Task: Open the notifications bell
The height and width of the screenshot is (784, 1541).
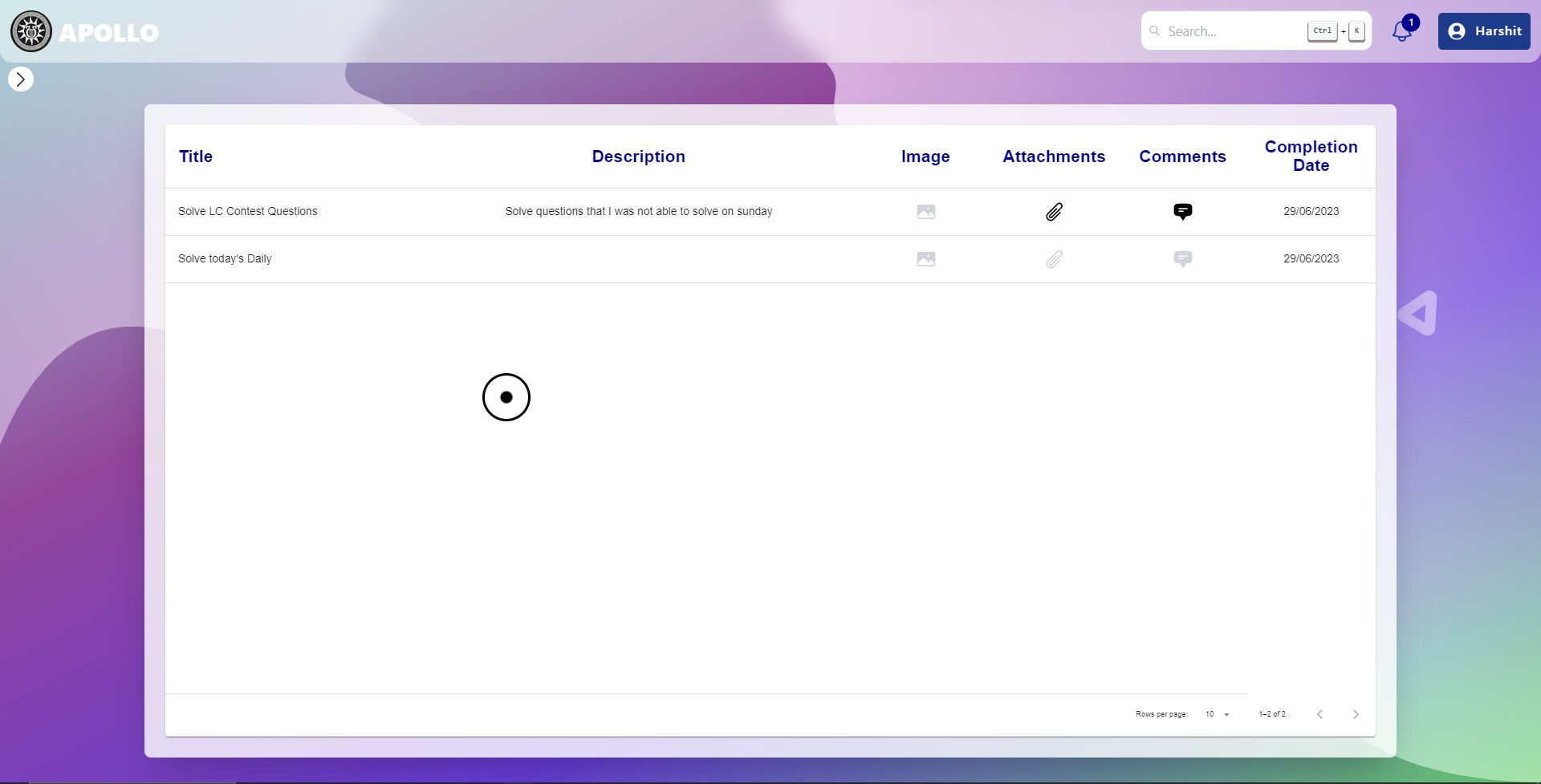Action: pos(1401,31)
